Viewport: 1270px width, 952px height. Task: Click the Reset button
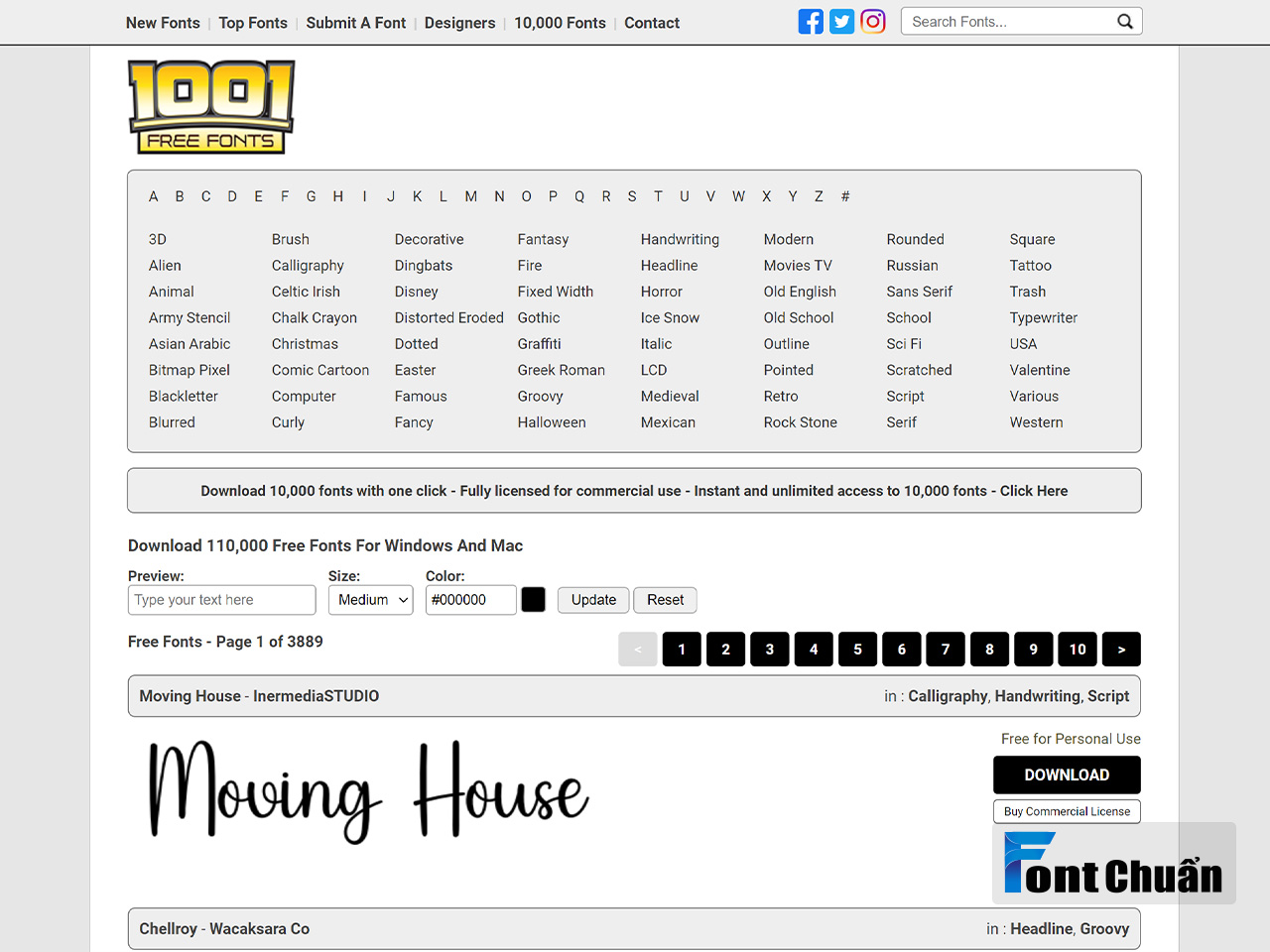[666, 600]
